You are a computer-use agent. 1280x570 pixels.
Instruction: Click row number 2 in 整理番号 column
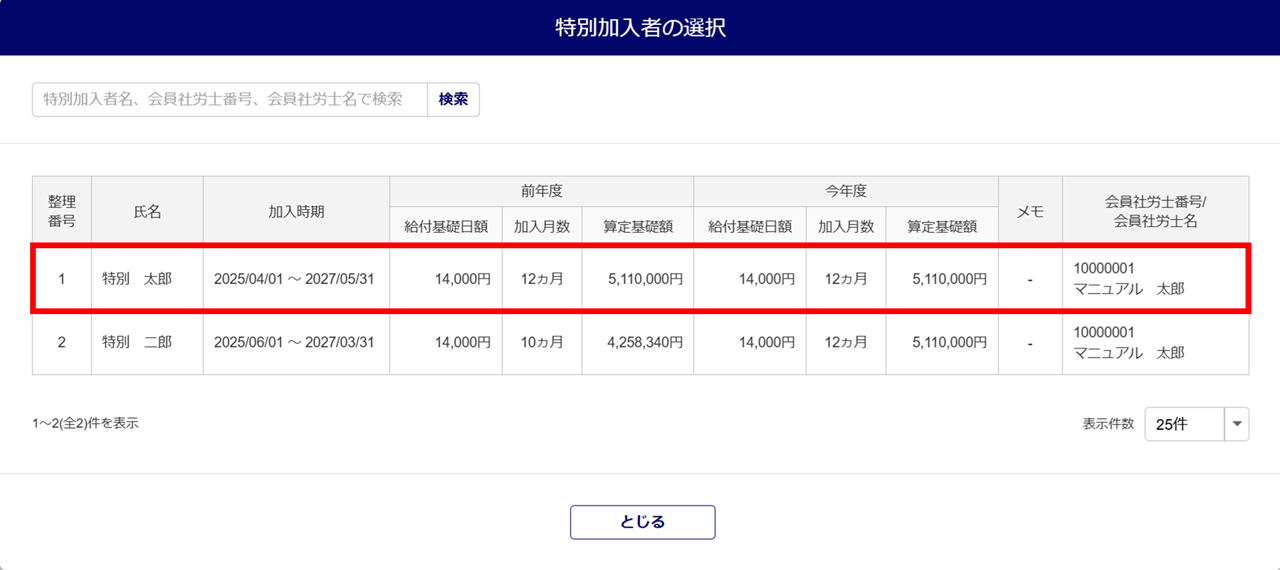tap(61, 342)
